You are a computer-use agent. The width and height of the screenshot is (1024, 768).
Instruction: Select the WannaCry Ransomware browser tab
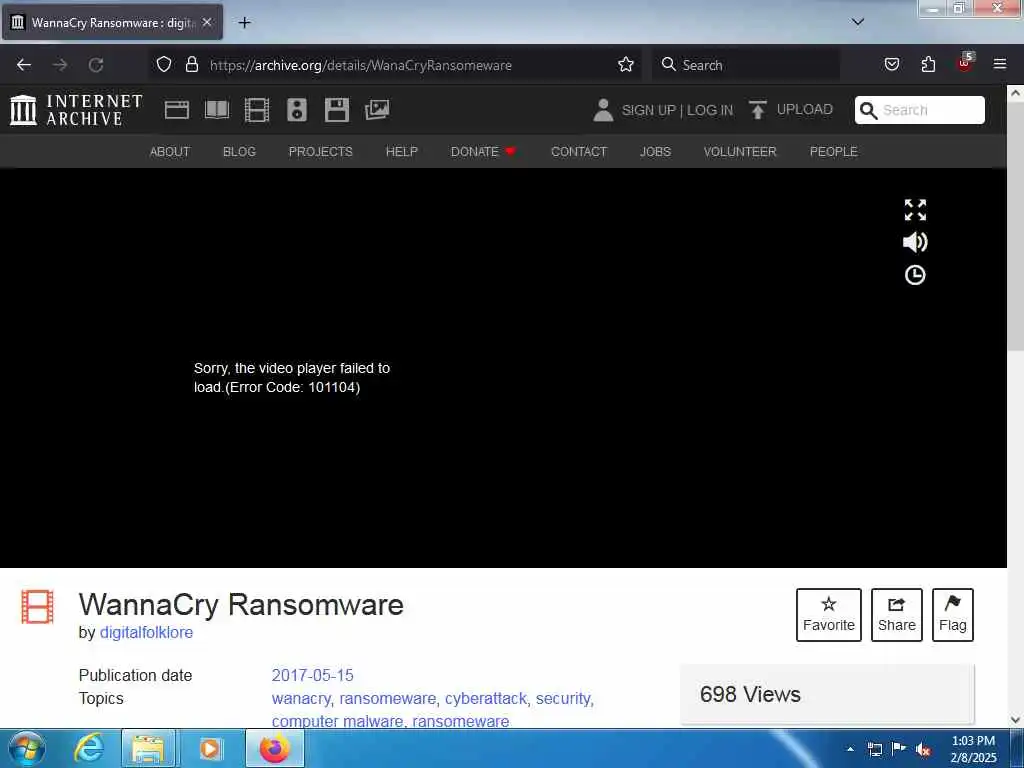tap(112, 22)
